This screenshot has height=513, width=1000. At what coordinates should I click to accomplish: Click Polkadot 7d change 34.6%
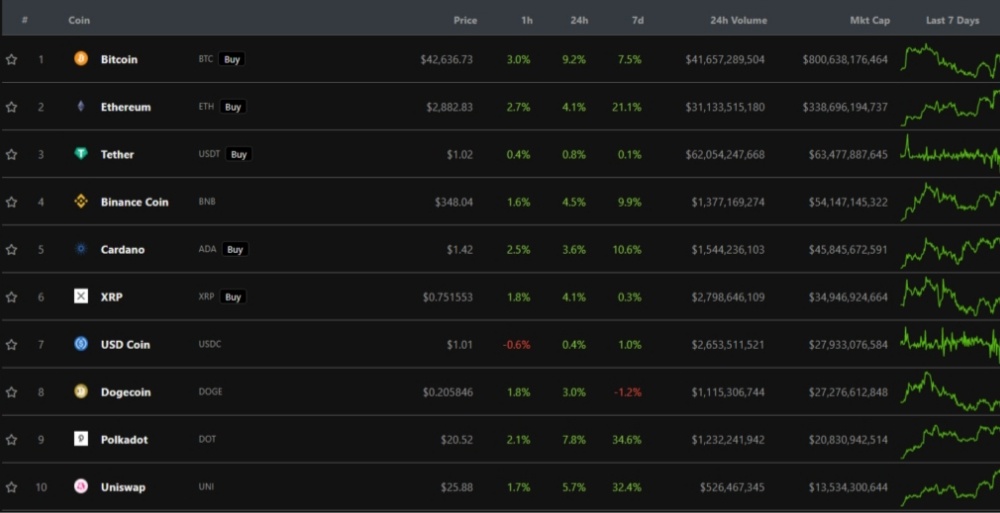click(x=627, y=439)
